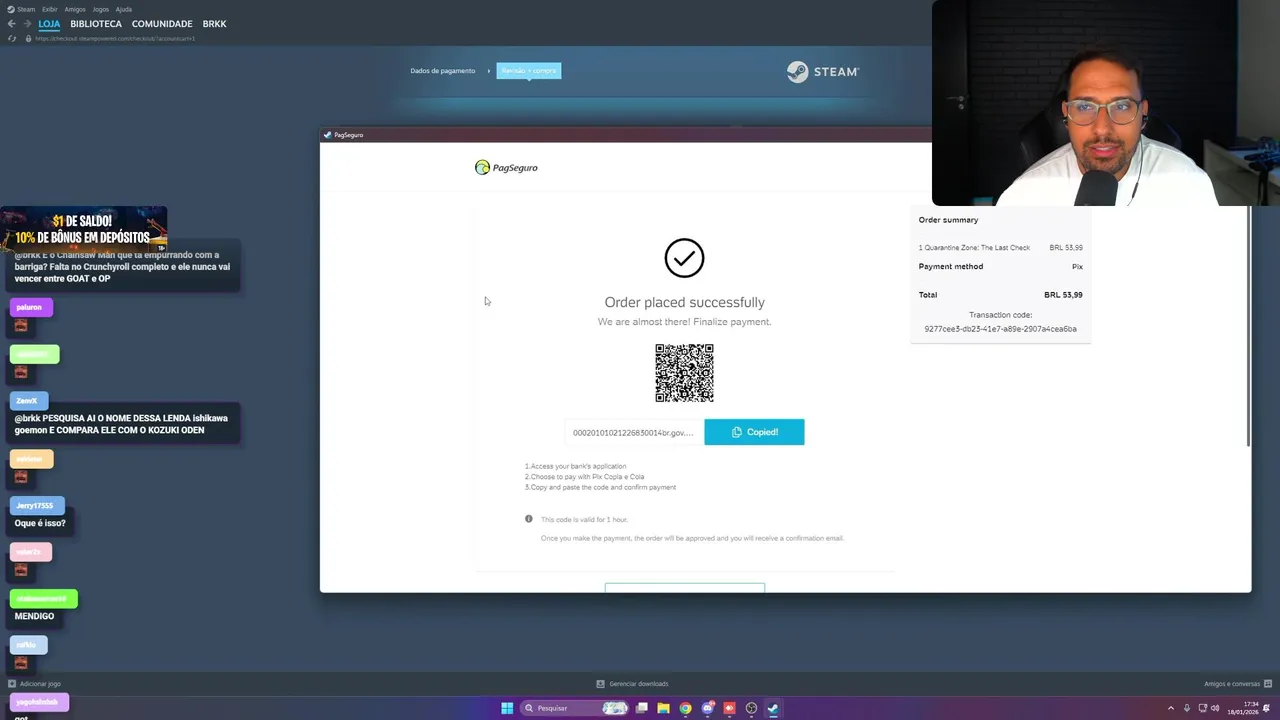Open the red app icon in the taskbar
The height and width of the screenshot is (720, 1280).
click(729, 708)
